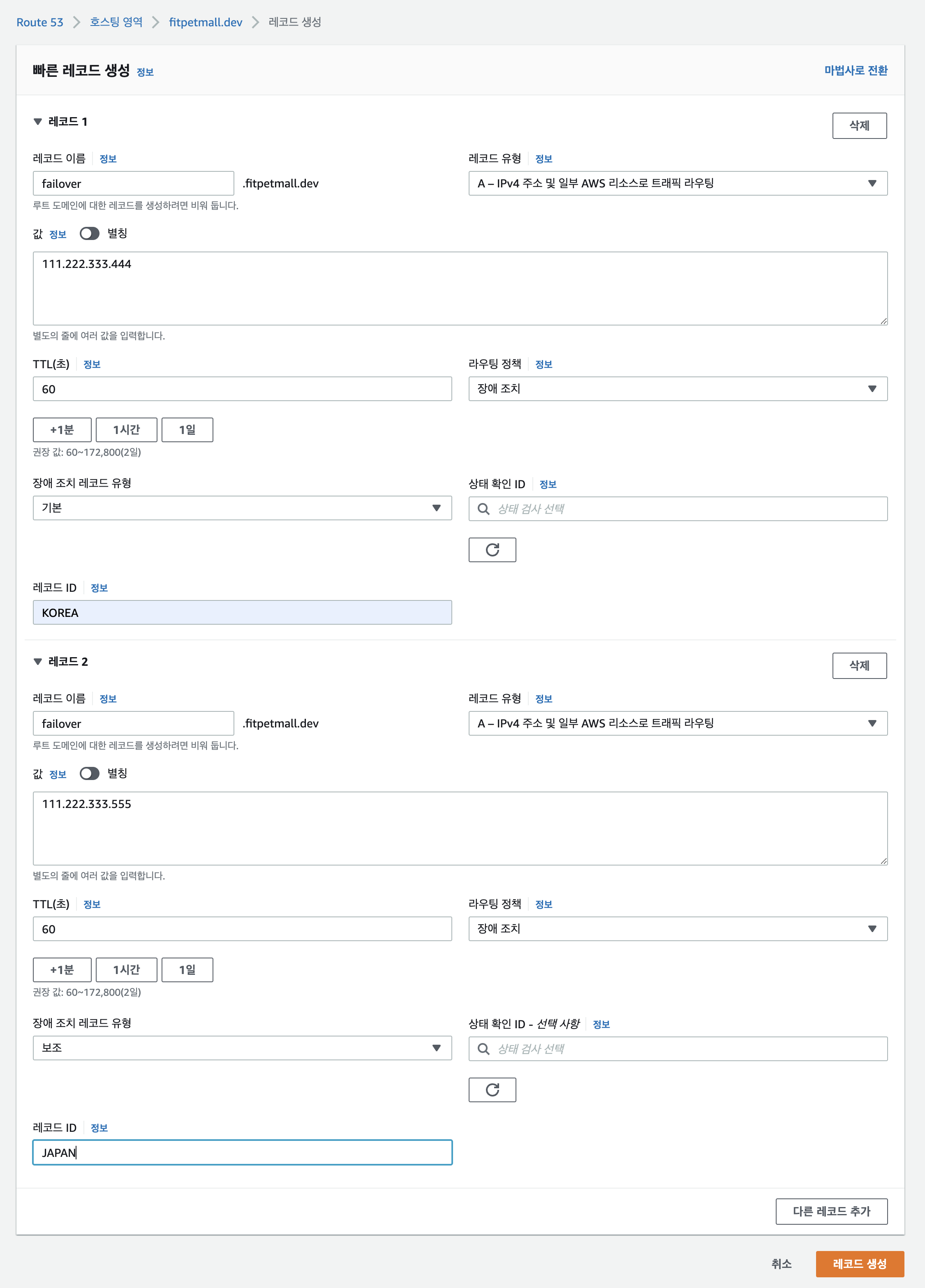This screenshot has width=925, height=1288.
Task: Open 정보 link beside 상태 확인 ID - 선택 사항
Action: pyautogui.click(x=601, y=1025)
